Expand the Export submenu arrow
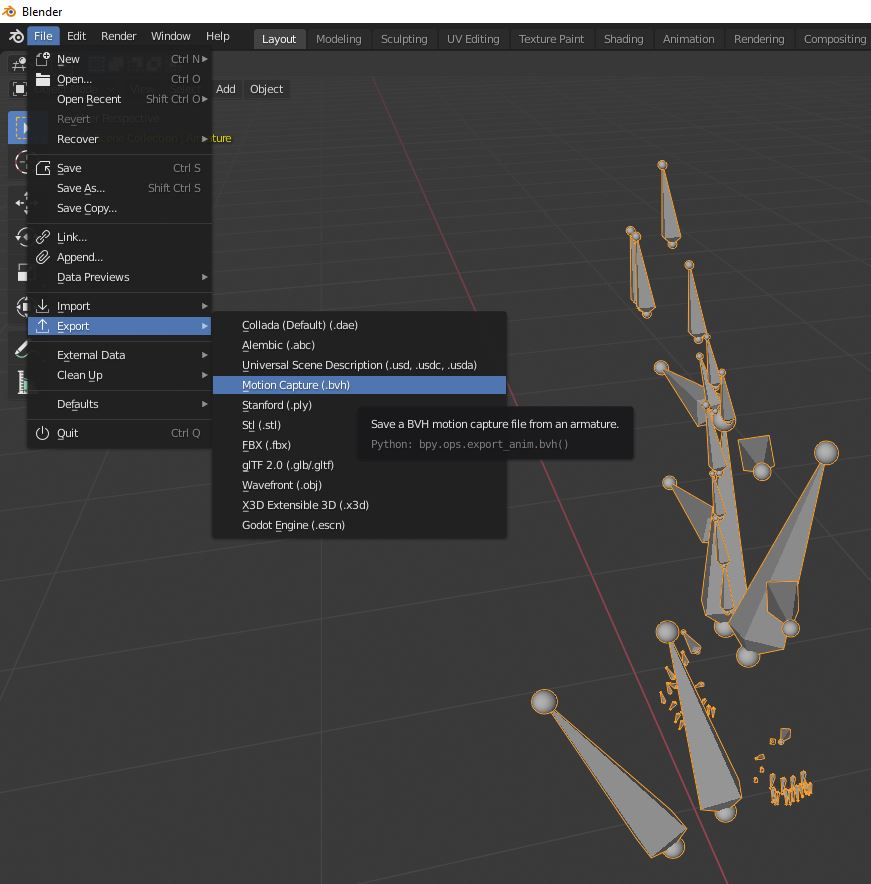This screenshot has height=884, width=871. 205,326
